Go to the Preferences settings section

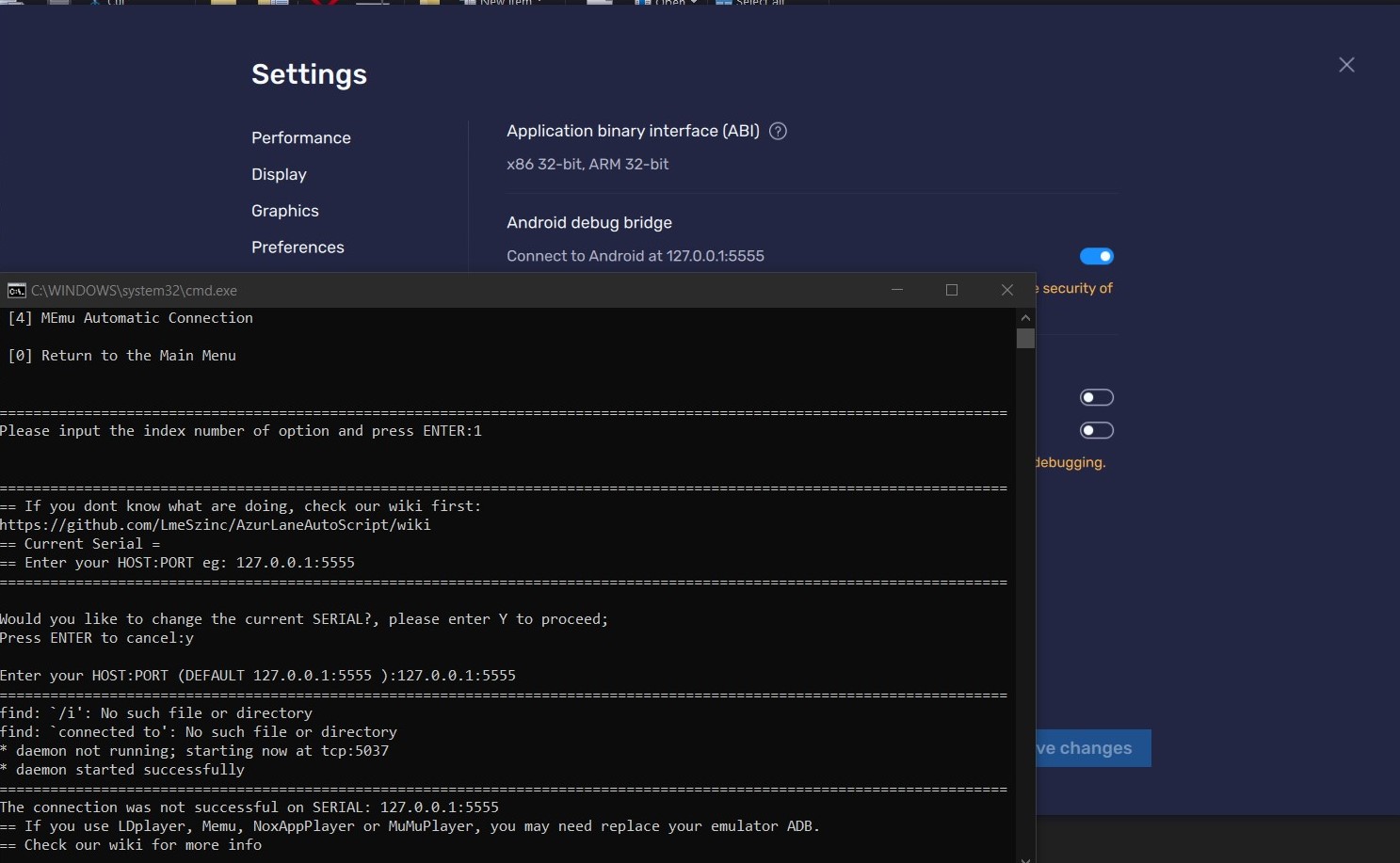coord(298,247)
